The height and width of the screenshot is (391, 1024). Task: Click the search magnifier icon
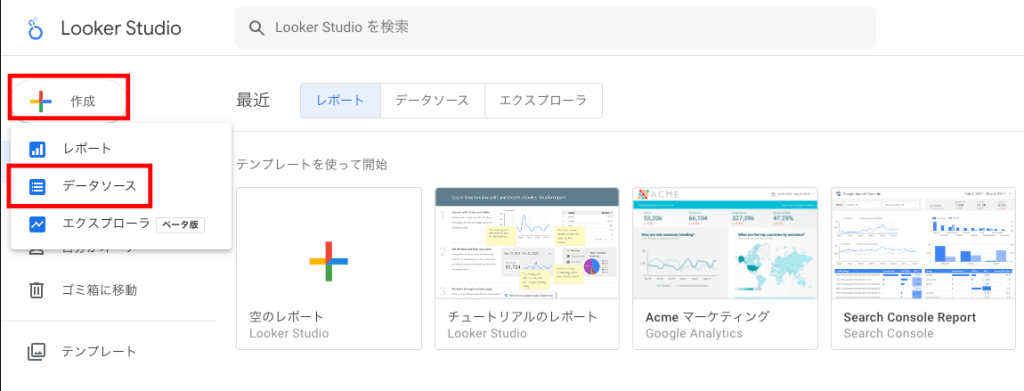point(257,28)
